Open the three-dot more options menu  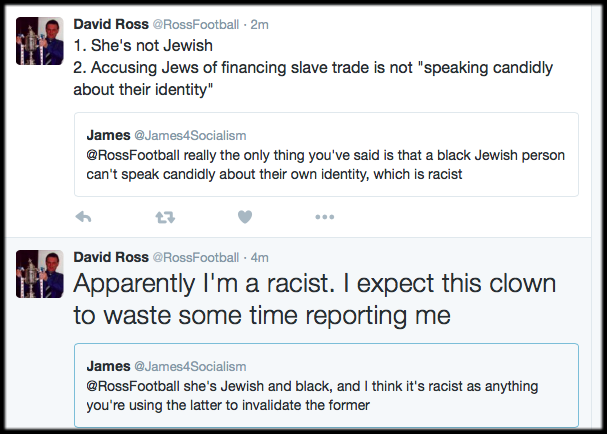point(324,217)
